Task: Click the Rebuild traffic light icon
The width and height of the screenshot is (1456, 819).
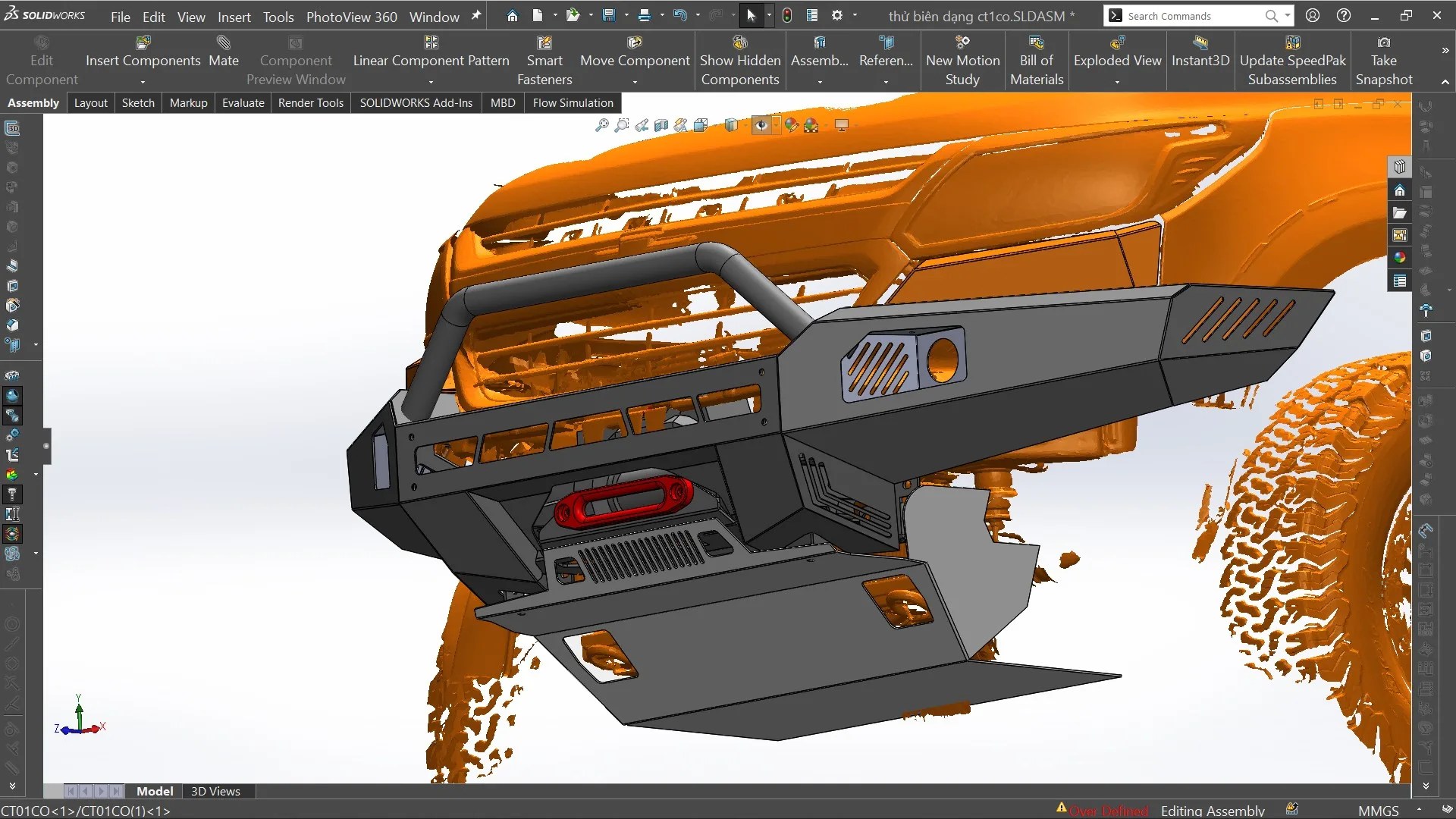Action: point(787,16)
